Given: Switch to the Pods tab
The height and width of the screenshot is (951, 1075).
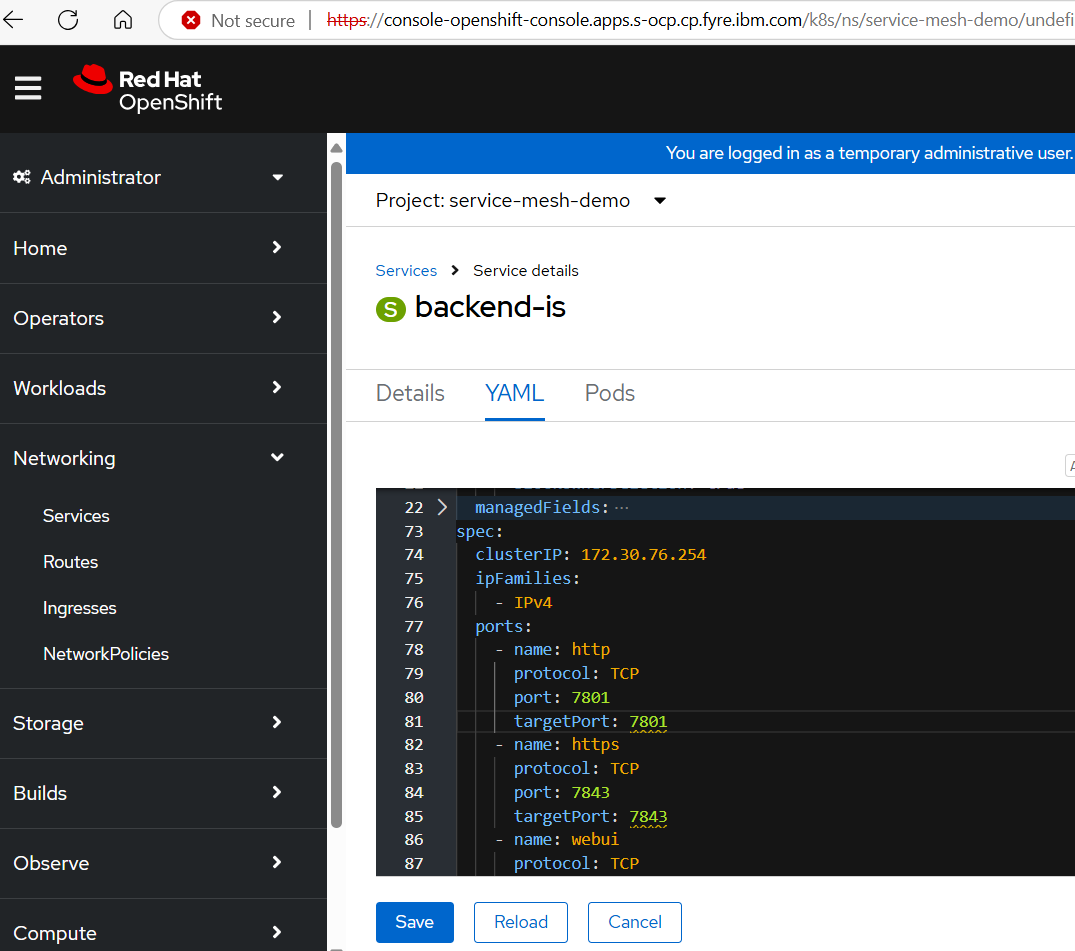Looking at the screenshot, I should click(x=609, y=394).
